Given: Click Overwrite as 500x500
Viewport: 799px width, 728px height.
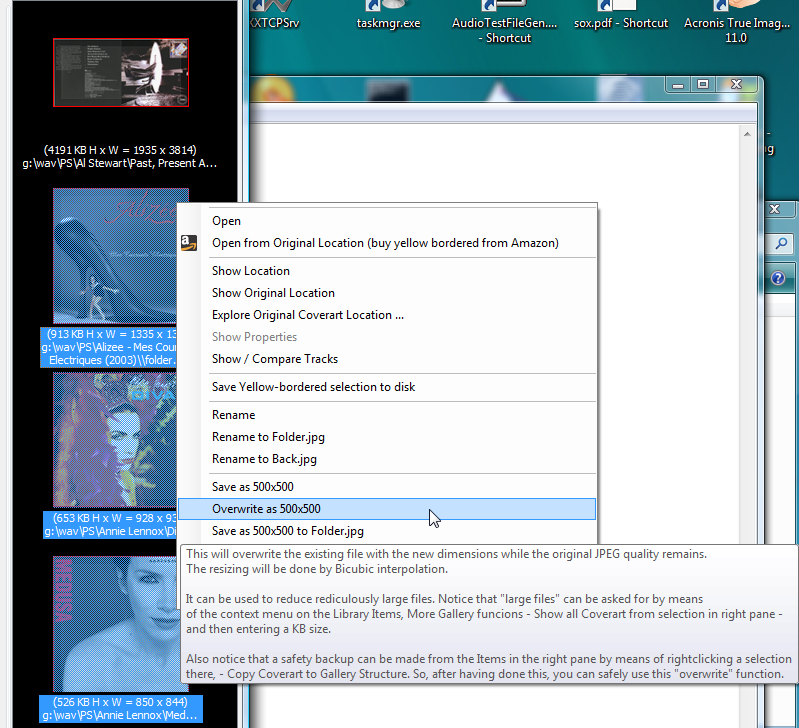Looking at the screenshot, I should pos(387,509).
